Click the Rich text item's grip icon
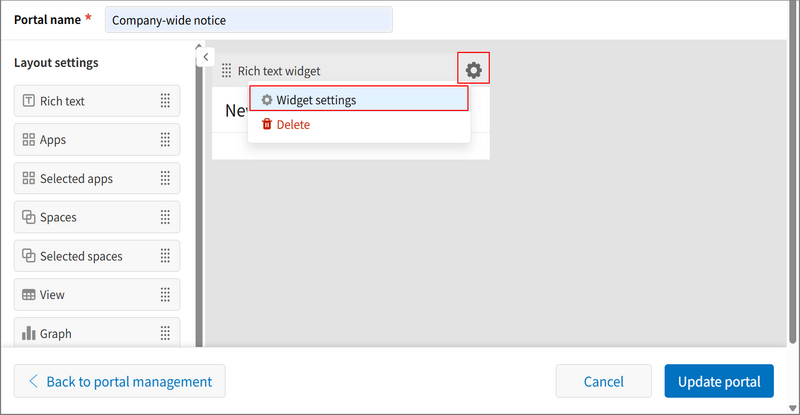The height and width of the screenshot is (415, 800). [x=165, y=101]
